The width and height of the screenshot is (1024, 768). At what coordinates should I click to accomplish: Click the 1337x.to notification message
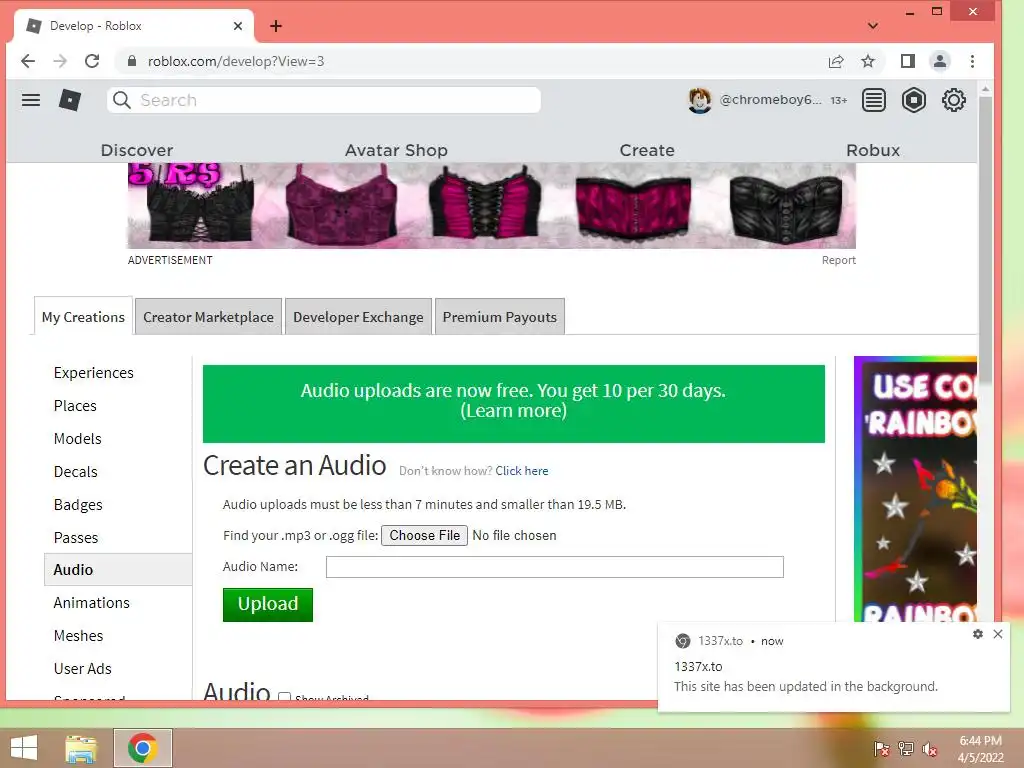805,686
